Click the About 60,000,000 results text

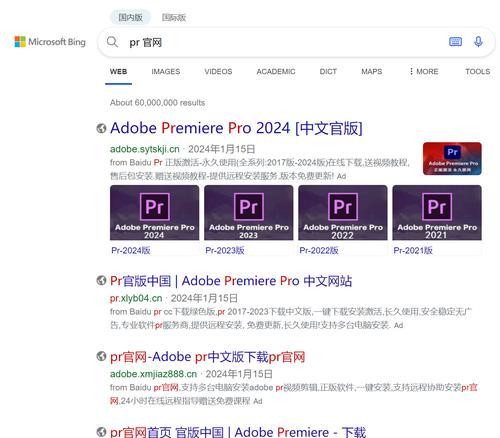tap(158, 103)
